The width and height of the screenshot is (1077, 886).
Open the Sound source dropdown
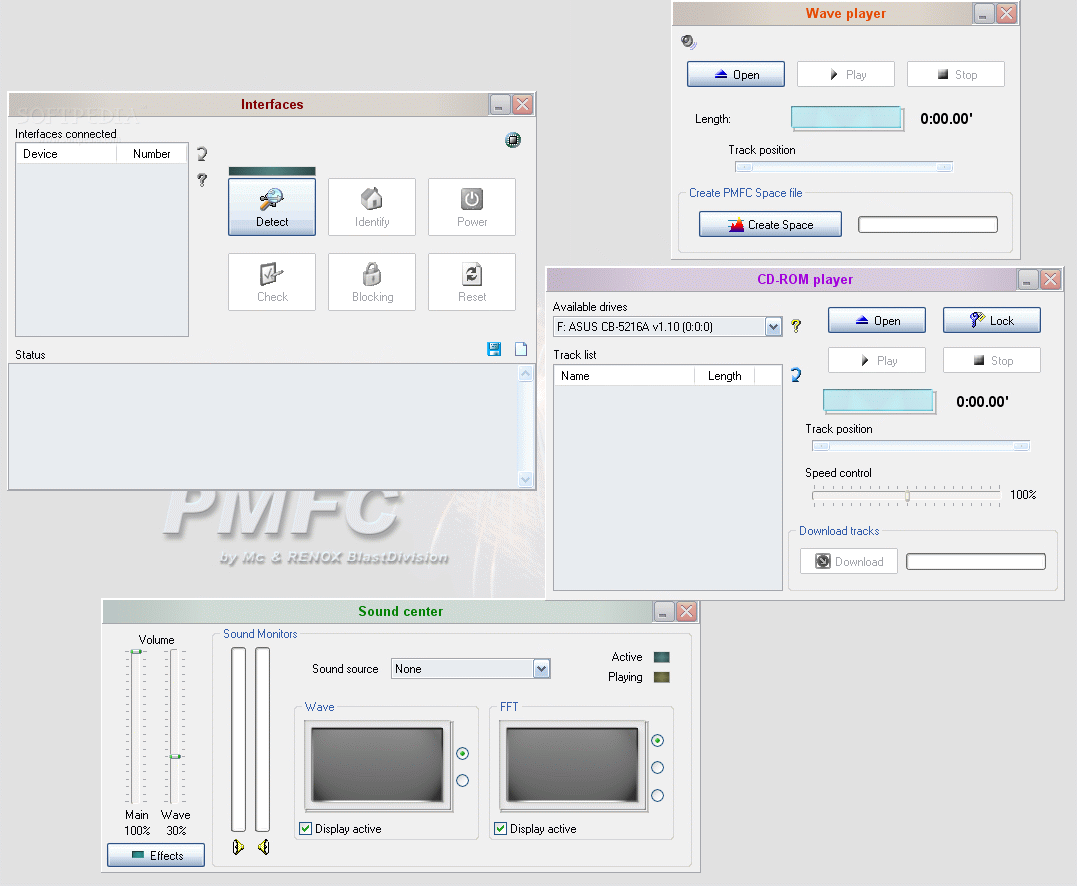point(541,669)
